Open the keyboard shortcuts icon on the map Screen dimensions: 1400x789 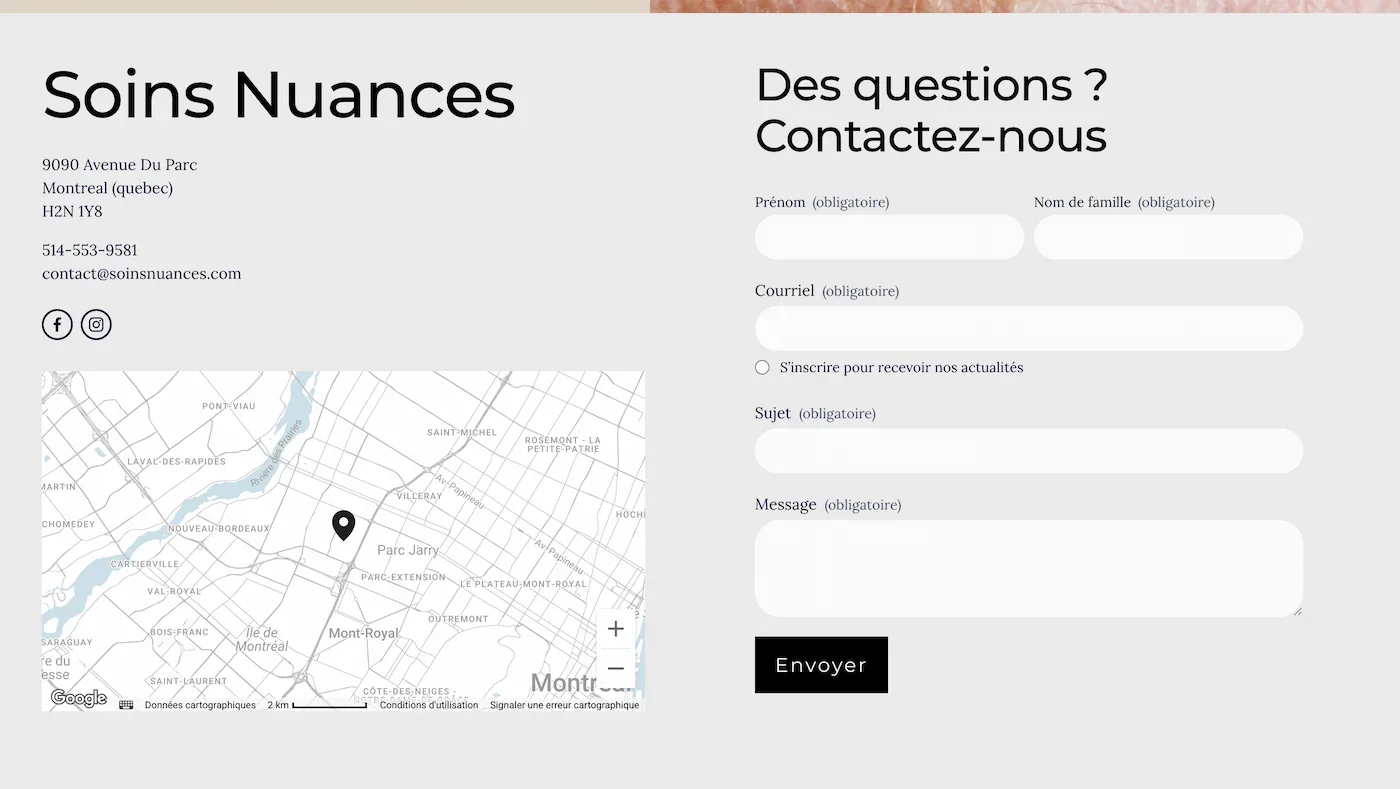point(126,704)
